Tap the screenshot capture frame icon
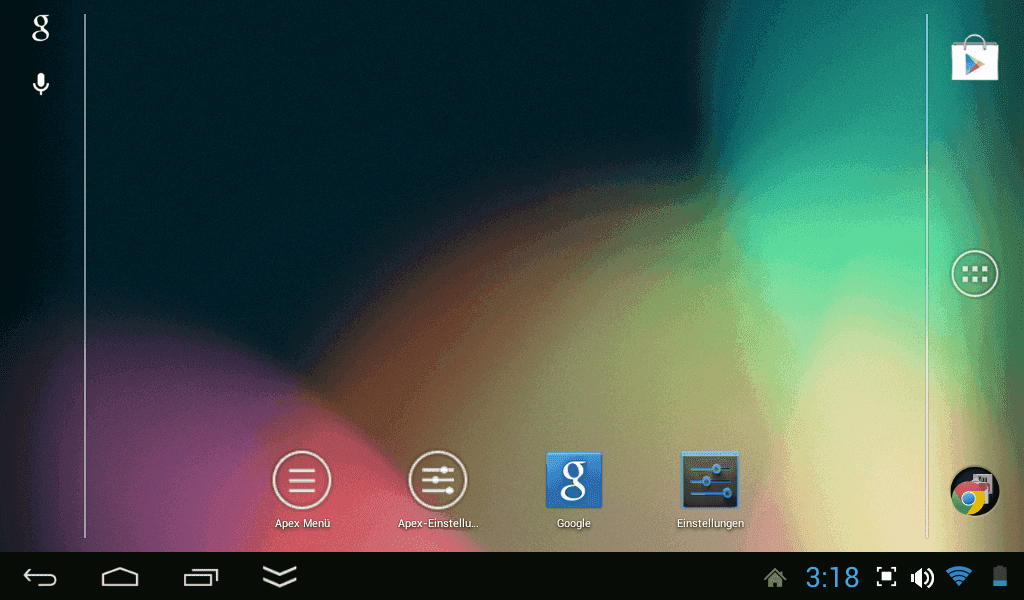This screenshot has width=1024, height=600. 886,577
